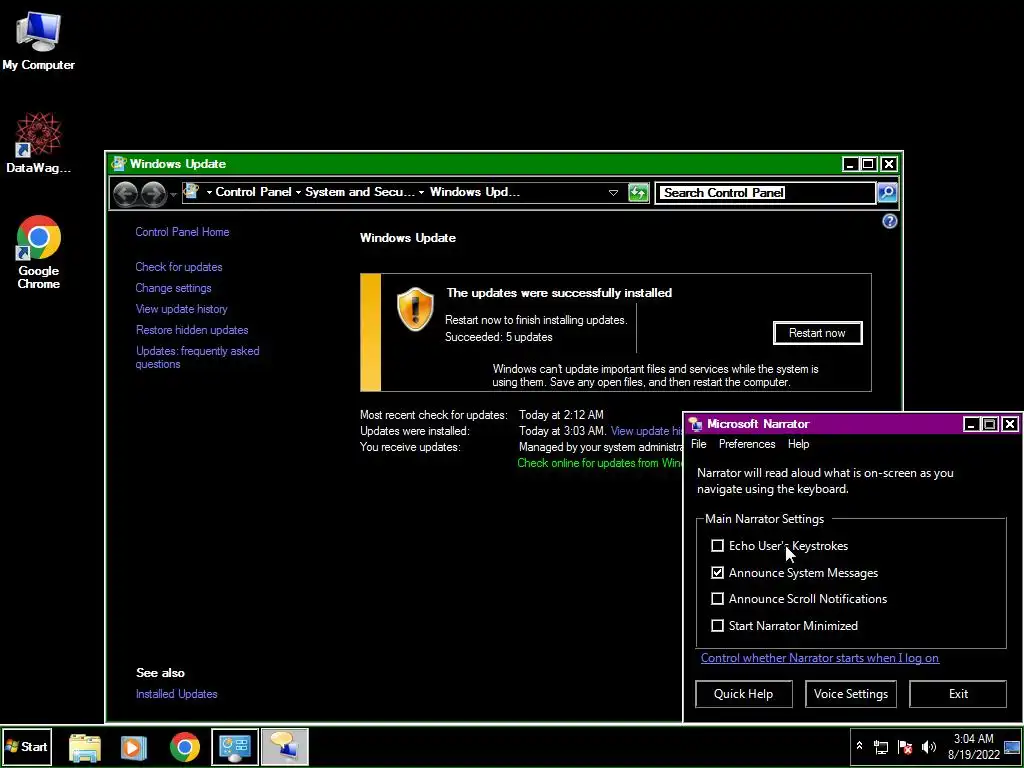Click View update history link beside install time
The height and width of the screenshot is (768, 1024).
[x=647, y=431]
